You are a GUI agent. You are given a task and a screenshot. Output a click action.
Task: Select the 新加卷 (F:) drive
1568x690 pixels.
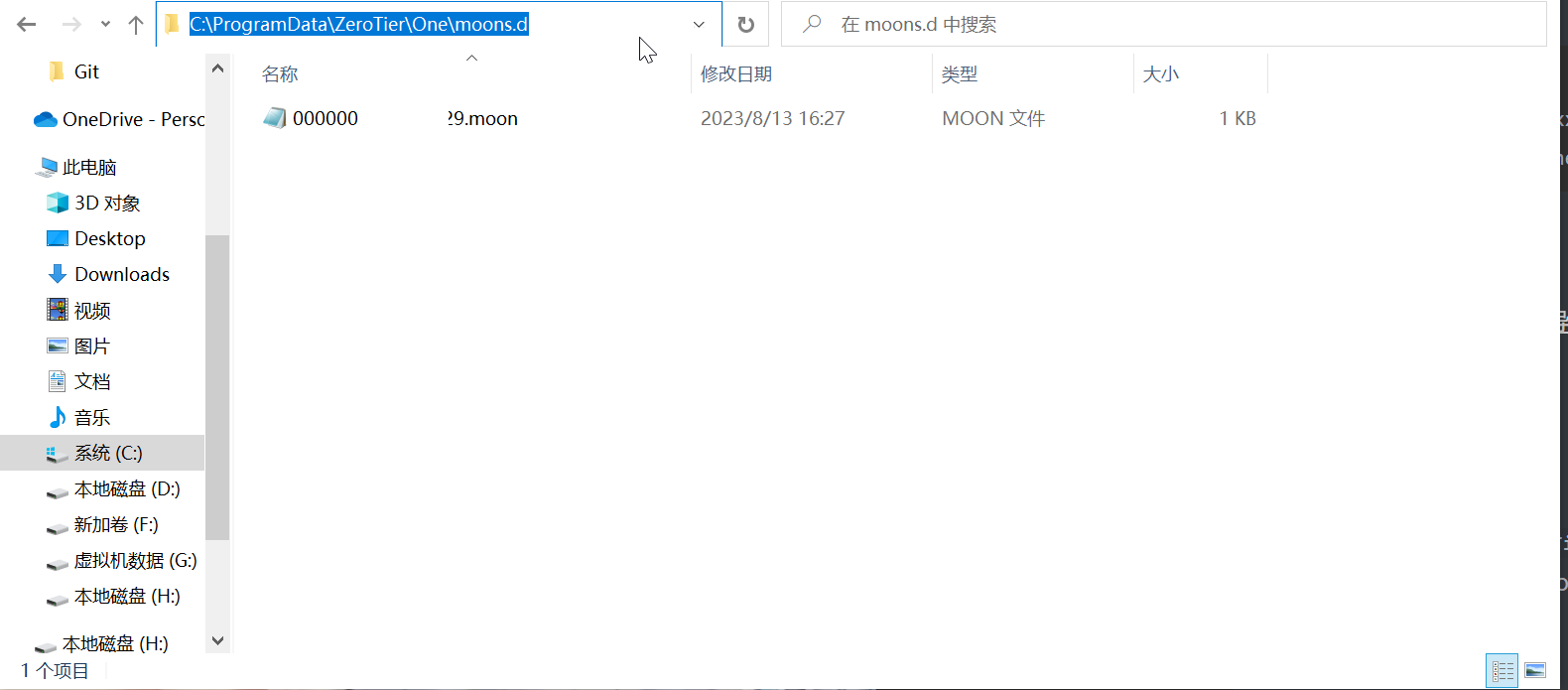click(x=102, y=524)
